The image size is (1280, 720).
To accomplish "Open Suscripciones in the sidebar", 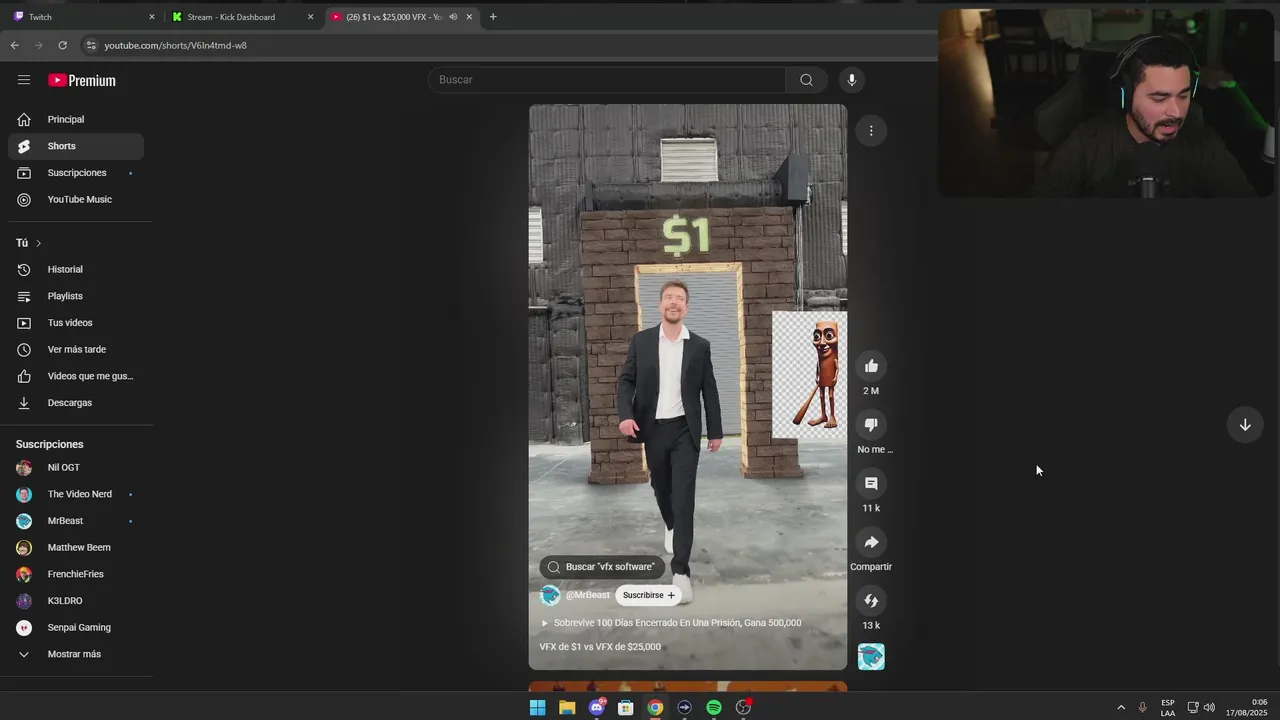I will click(x=76, y=173).
